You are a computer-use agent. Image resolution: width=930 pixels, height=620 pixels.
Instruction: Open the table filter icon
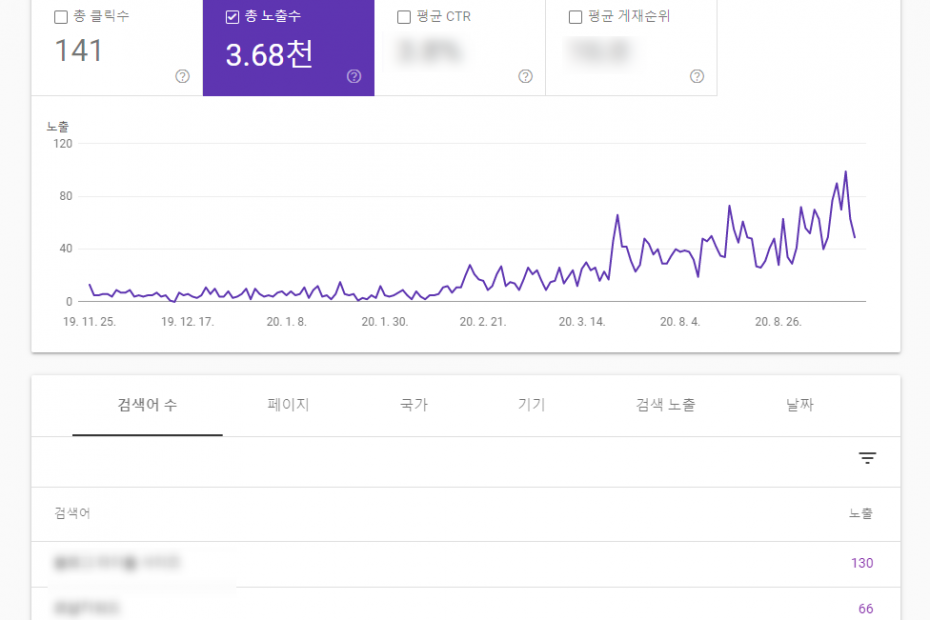tap(867, 457)
